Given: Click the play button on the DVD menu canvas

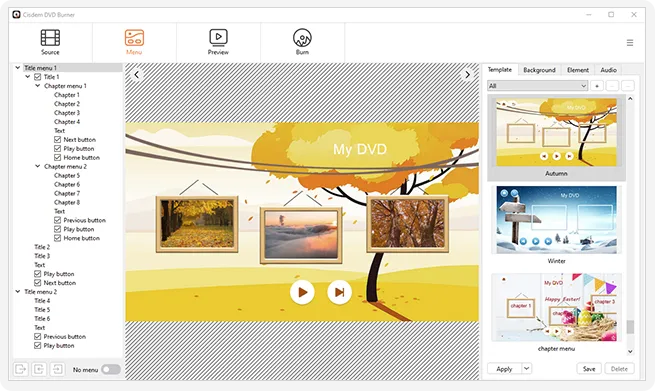Looking at the screenshot, I should click(302, 292).
